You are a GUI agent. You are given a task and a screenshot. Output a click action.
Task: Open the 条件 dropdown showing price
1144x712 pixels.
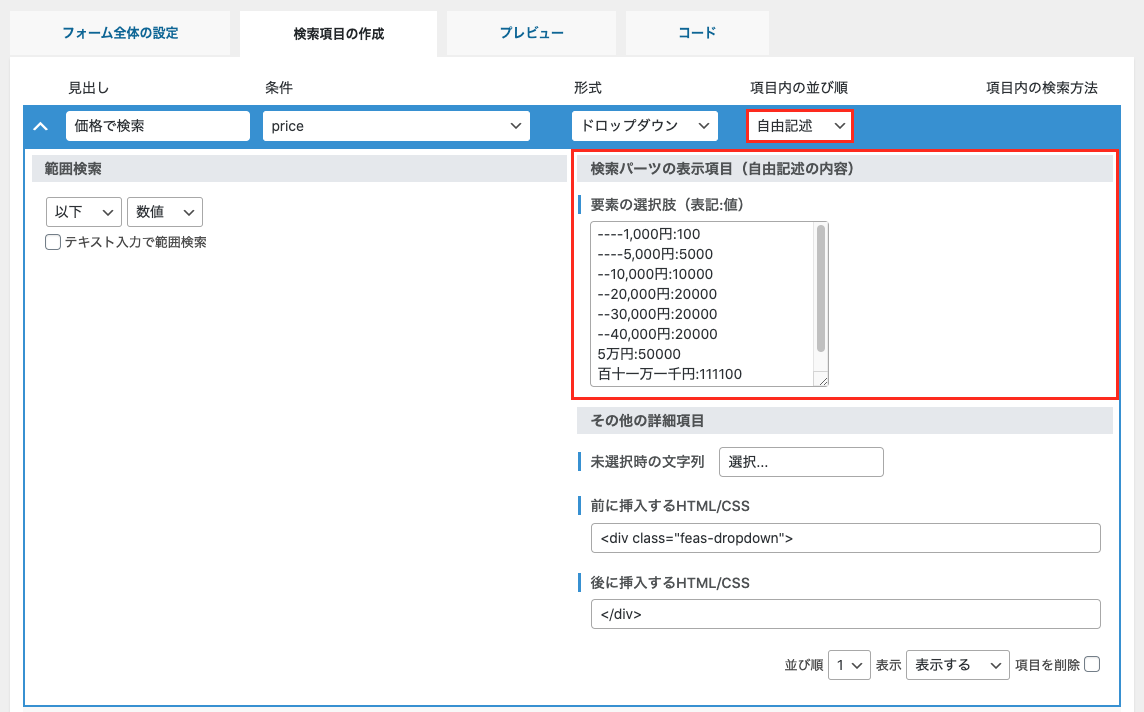396,126
